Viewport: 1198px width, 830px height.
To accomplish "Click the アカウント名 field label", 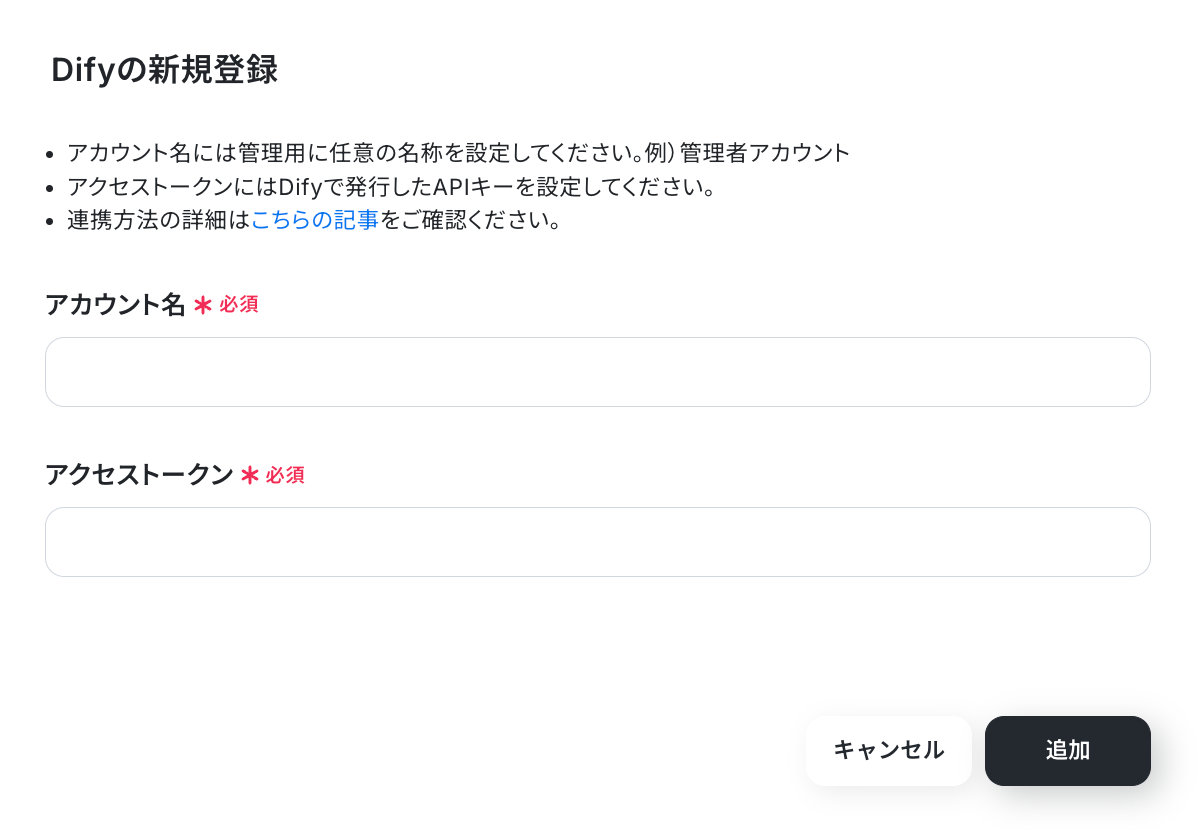I will click(x=115, y=304).
